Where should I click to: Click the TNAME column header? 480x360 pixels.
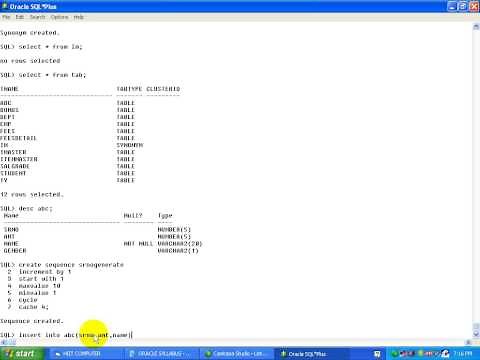[x=9, y=89]
